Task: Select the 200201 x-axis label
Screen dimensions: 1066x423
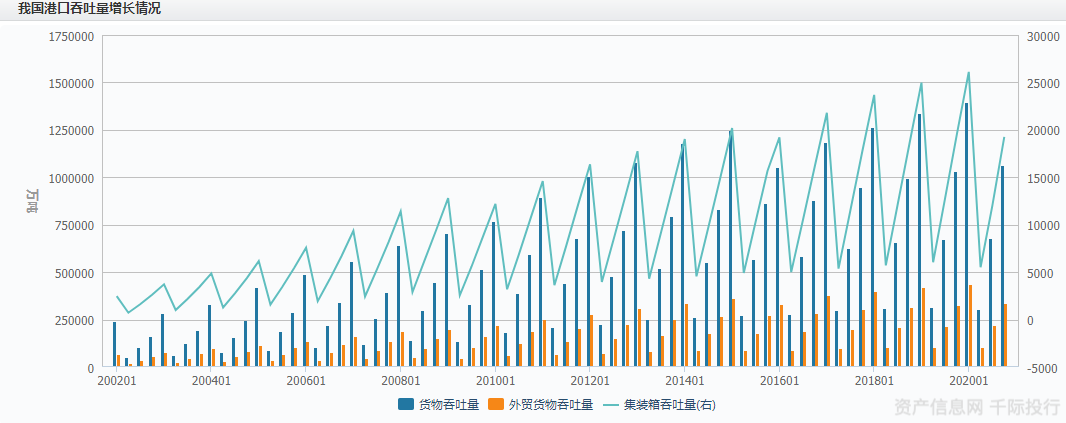Action: pos(116,381)
